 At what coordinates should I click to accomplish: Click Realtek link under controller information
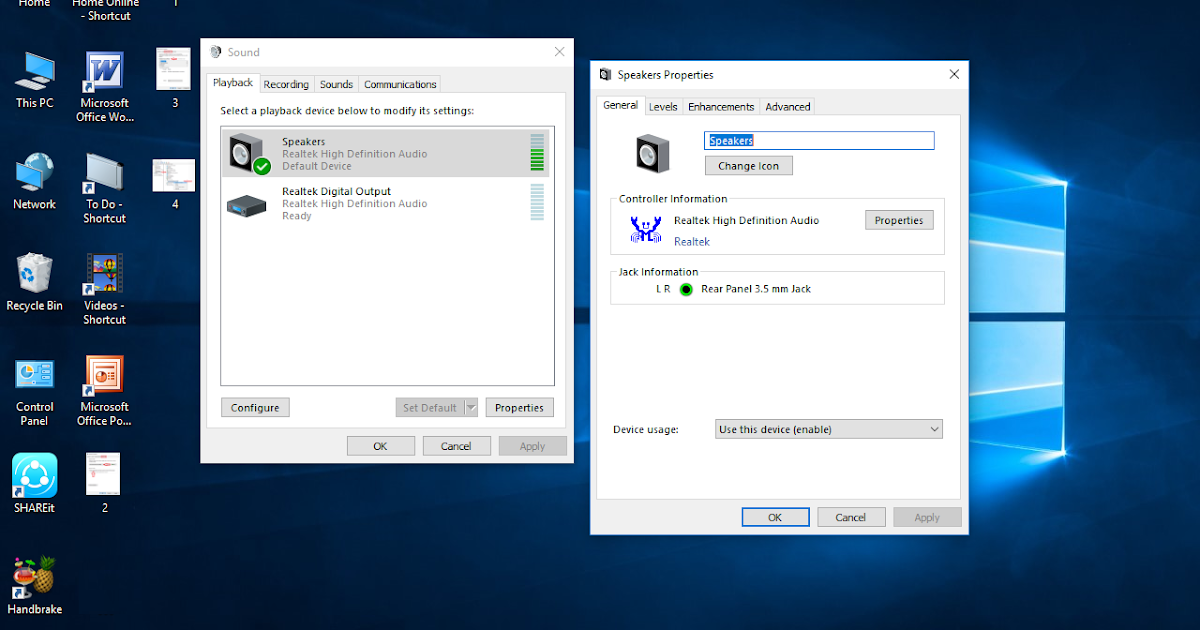pos(692,242)
